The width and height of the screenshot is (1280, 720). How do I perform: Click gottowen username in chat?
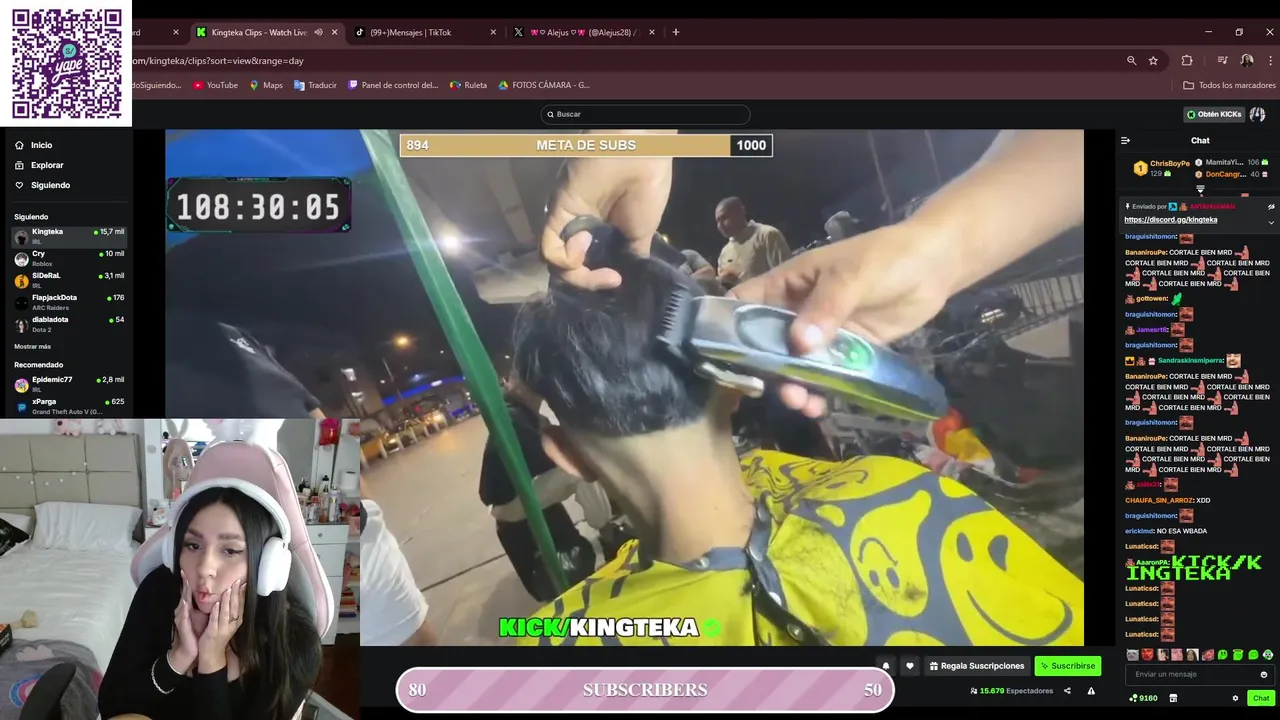pos(1152,298)
